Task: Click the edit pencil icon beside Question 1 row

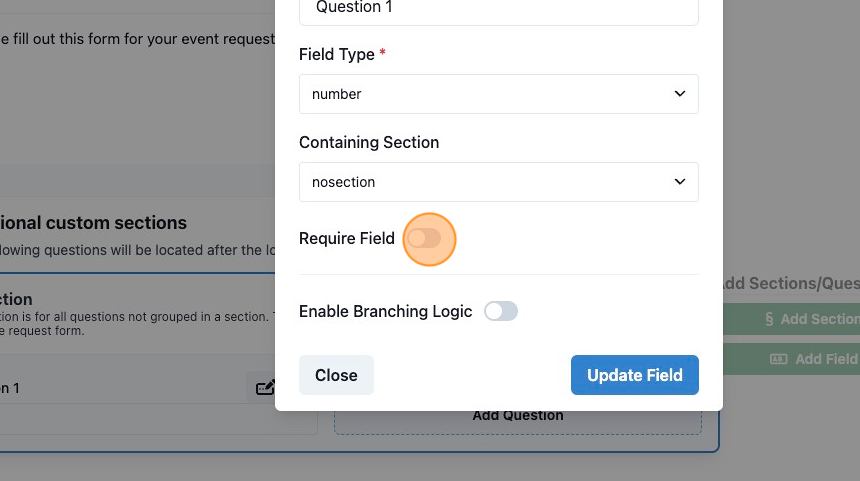Action: (265, 388)
